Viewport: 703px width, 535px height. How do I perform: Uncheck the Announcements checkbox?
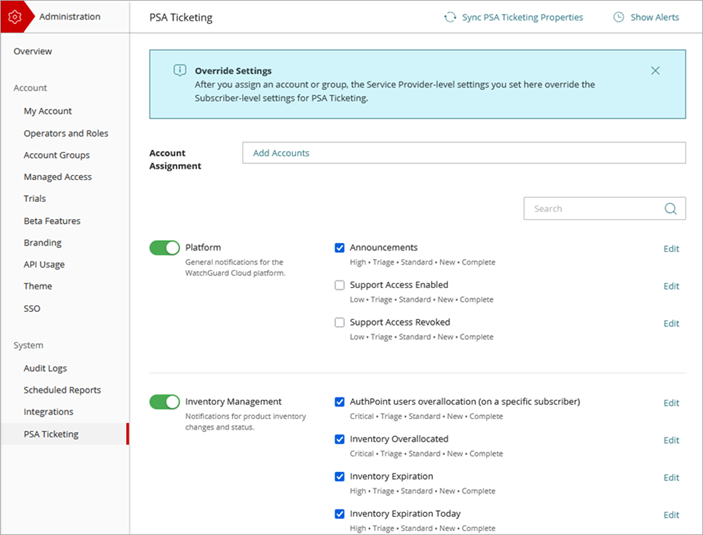[340, 248]
